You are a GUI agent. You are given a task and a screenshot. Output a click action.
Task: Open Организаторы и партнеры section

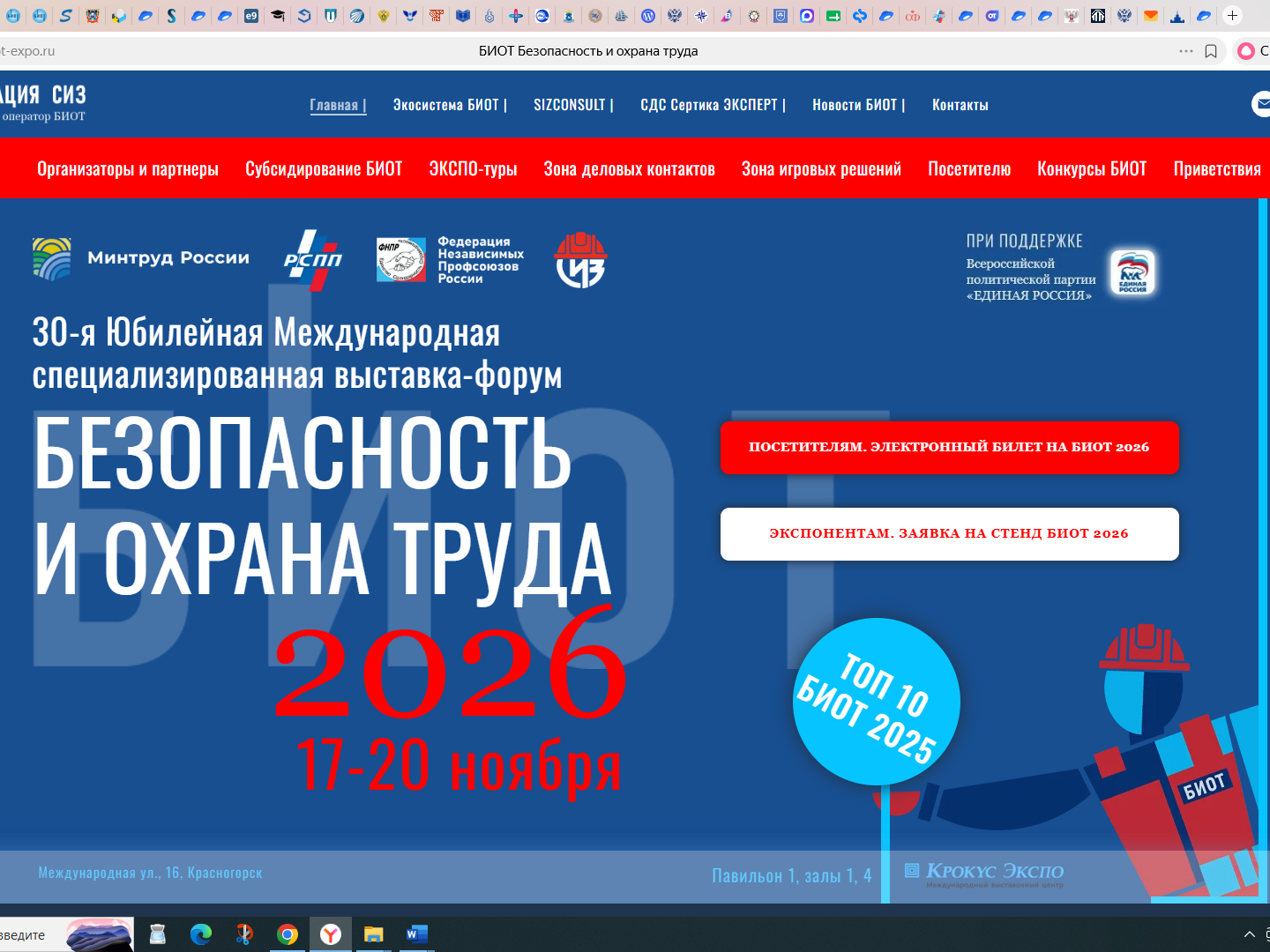pyautogui.click(x=128, y=169)
